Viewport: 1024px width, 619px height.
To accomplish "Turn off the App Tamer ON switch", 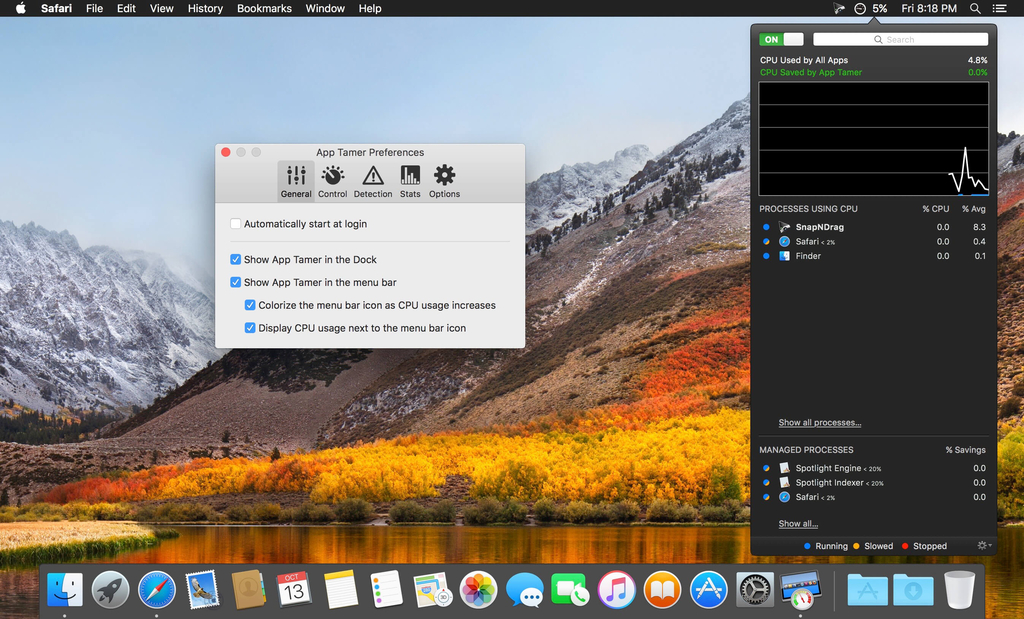I will click(781, 39).
